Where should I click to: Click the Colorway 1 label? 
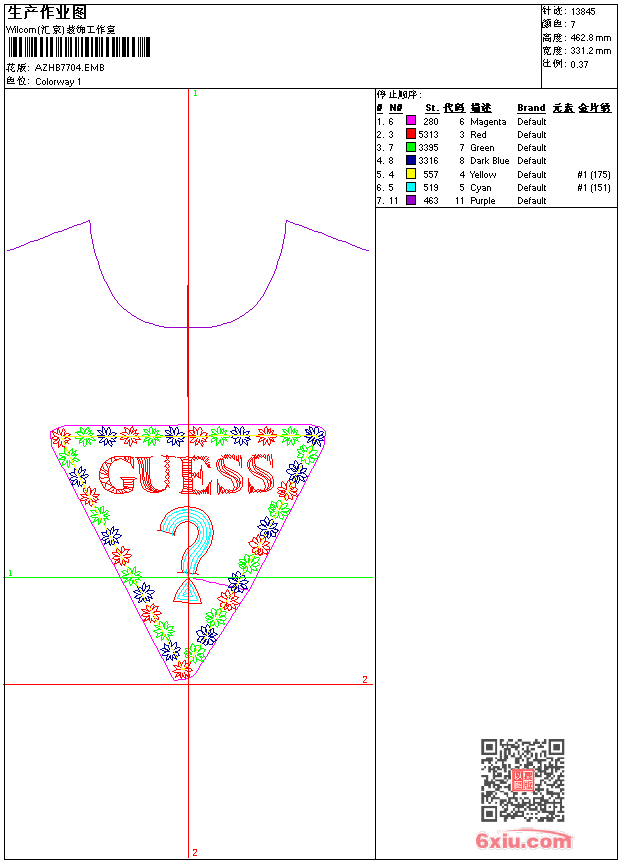pyautogui.click(x=58, y=82)
